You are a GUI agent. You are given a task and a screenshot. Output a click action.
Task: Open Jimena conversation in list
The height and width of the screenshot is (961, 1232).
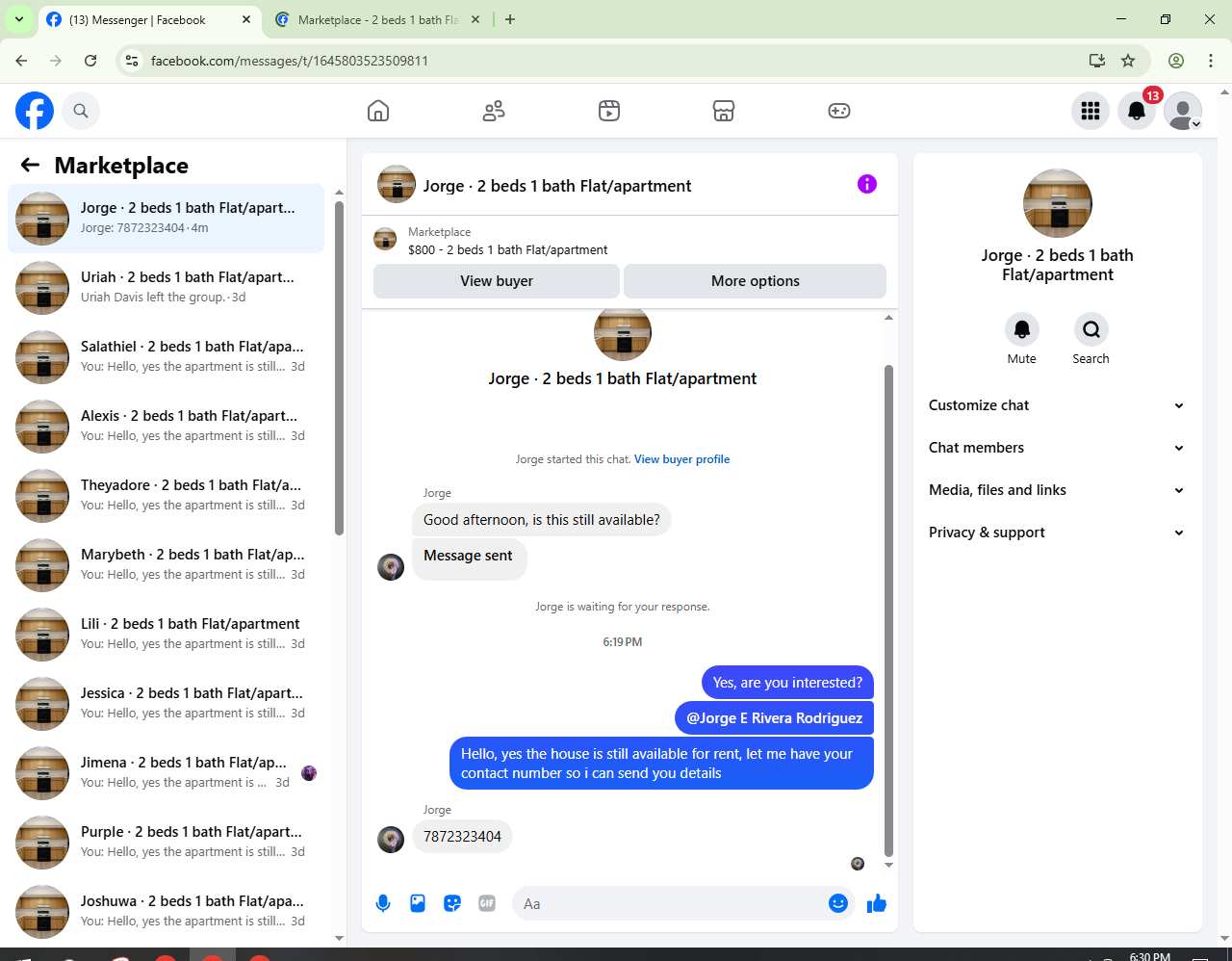(x=166, y=773)
